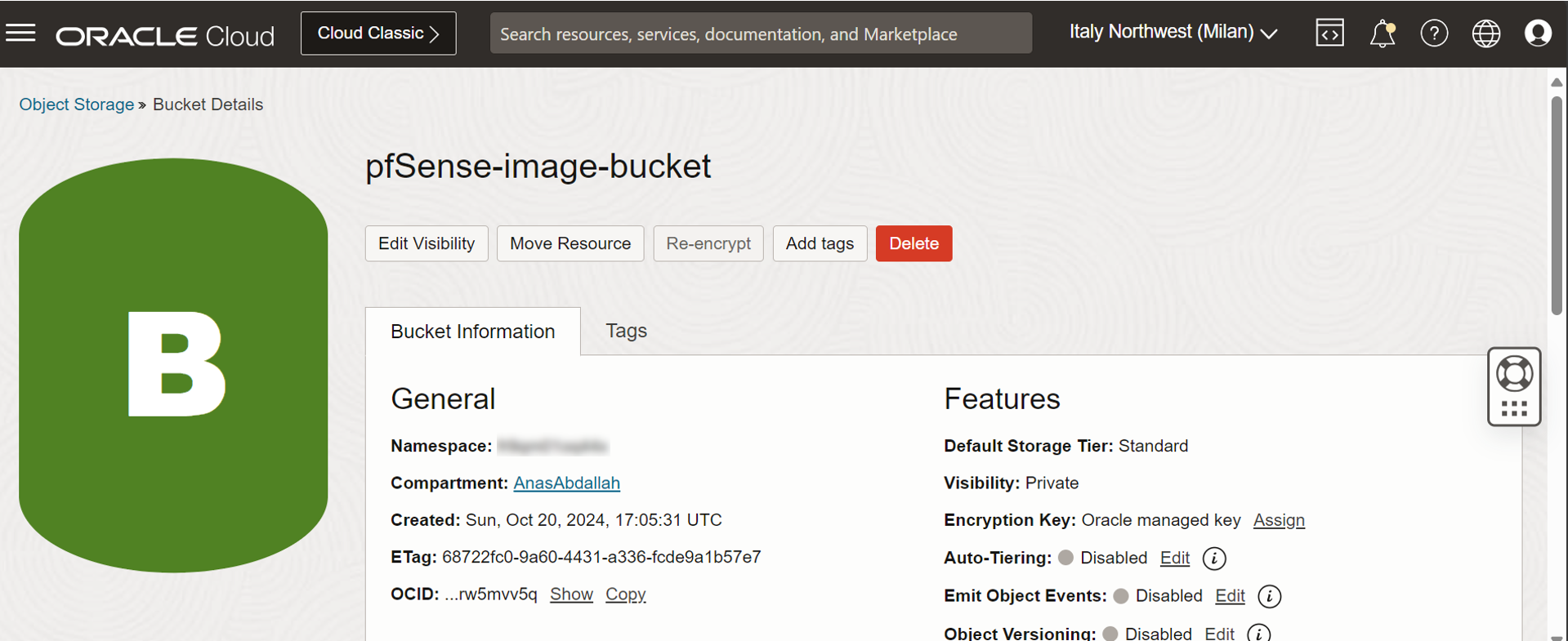The height and width of the screenshot is (641, 1568).
Task: View notifications via the bell icon
Action: (1383, 33)
